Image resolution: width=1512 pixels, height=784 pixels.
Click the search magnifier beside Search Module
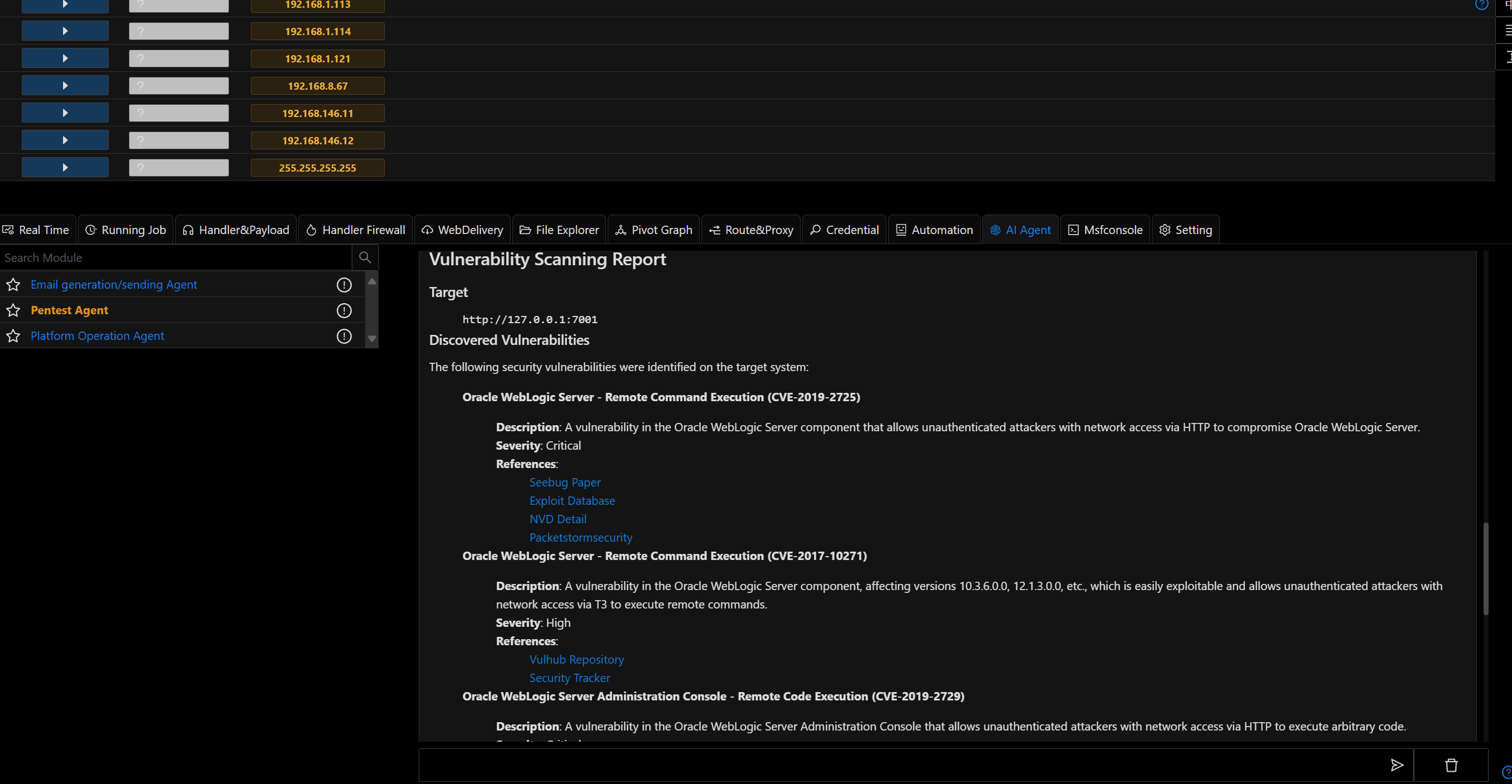[x=365, y=257]
